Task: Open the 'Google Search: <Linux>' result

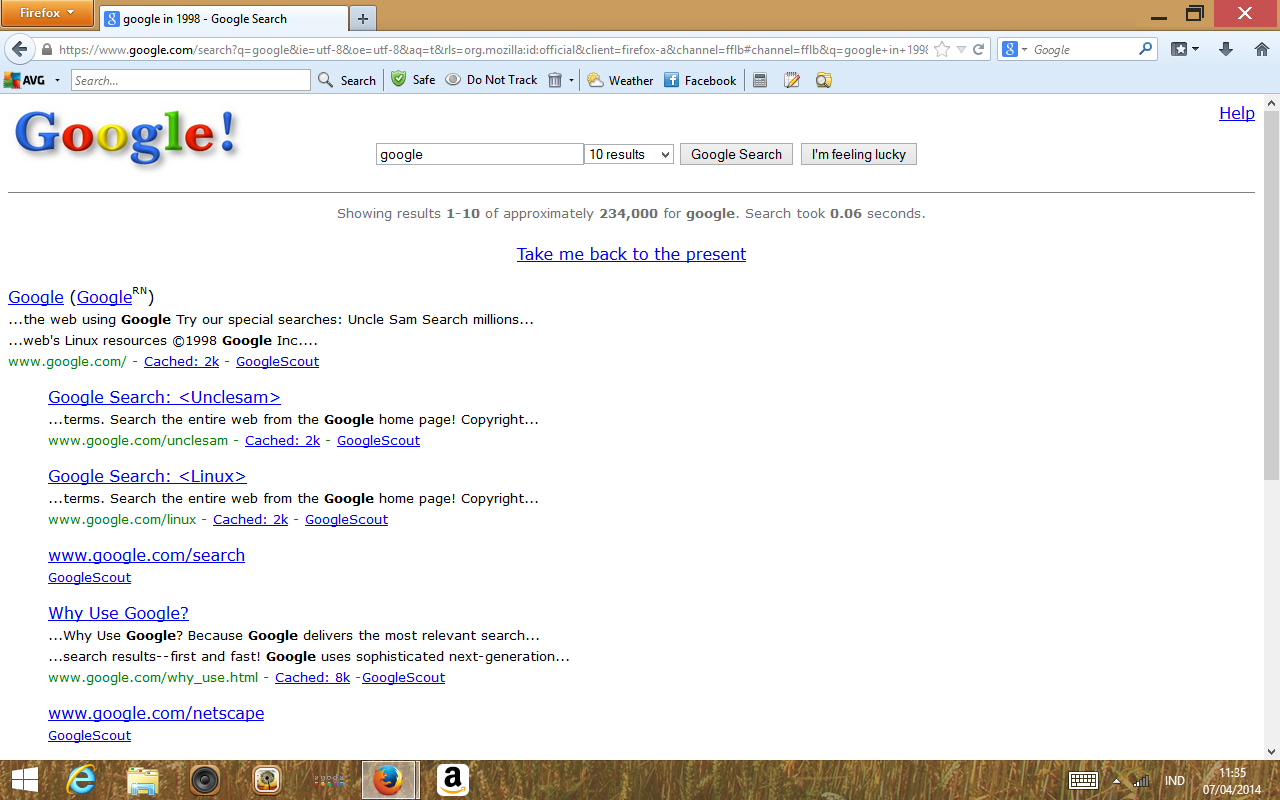Action: 147,476
